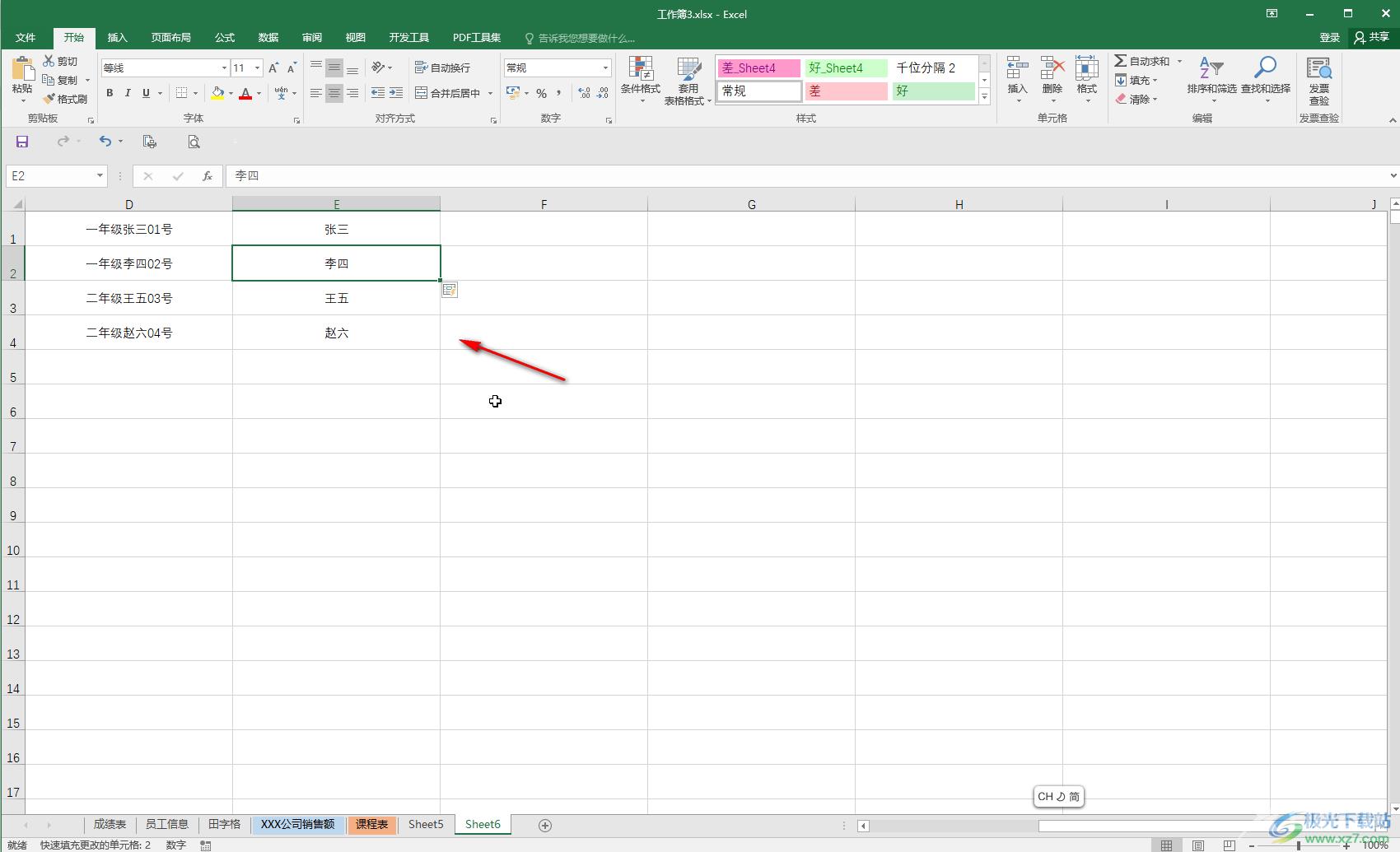Click the fill color bucket icon
The image size is (1400, 852).
click(217, 93)
